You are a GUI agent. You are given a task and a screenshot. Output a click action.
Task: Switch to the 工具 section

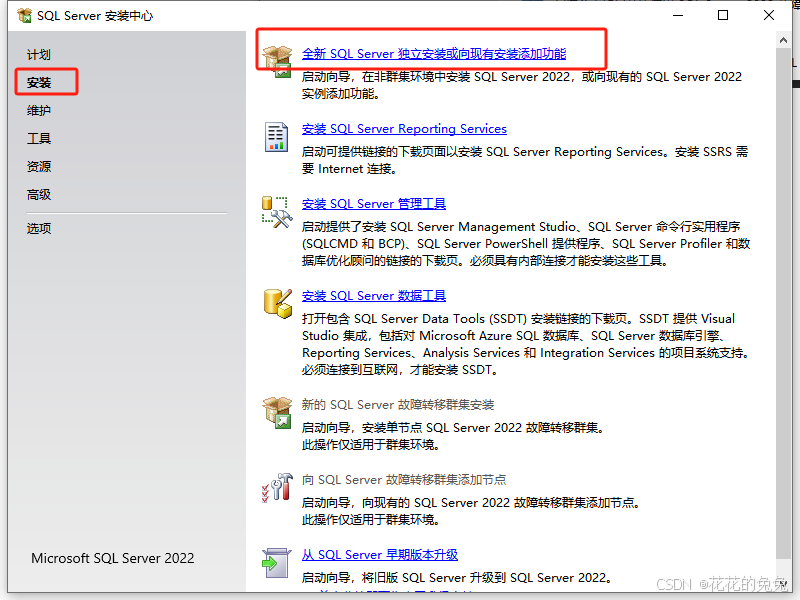(x=39, y=138)
